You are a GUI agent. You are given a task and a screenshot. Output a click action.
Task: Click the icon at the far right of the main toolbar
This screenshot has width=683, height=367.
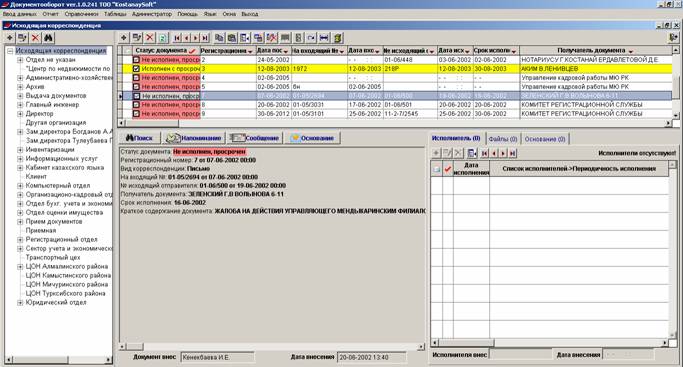(x=673, y=38)
